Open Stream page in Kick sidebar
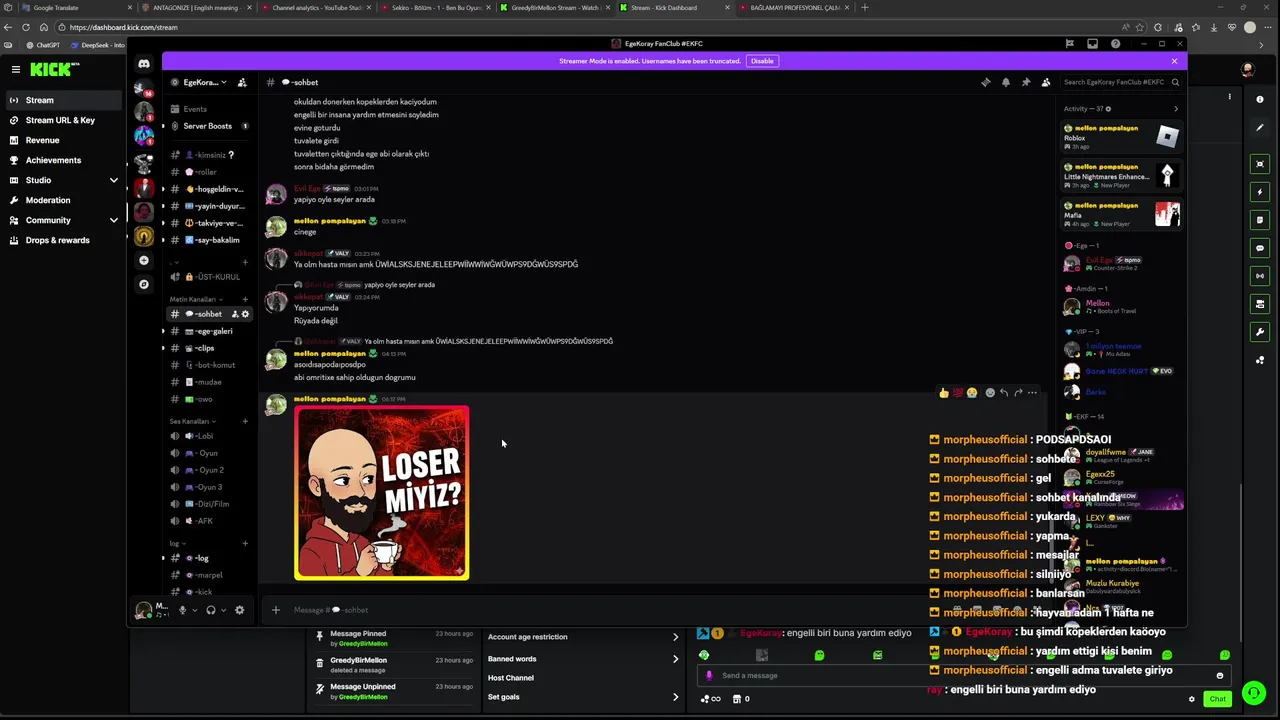The image size is (1280, 720). 62,100
